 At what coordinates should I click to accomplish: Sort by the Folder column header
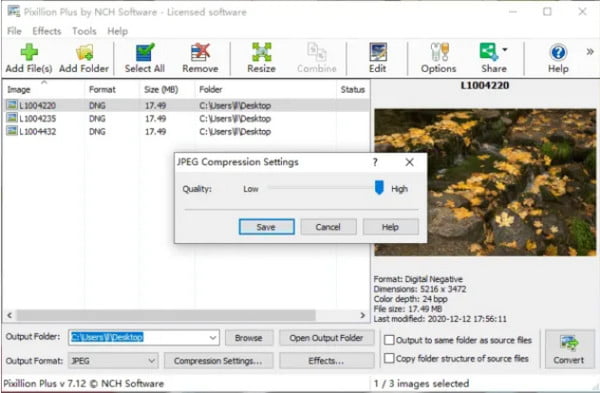coord(265,90)
